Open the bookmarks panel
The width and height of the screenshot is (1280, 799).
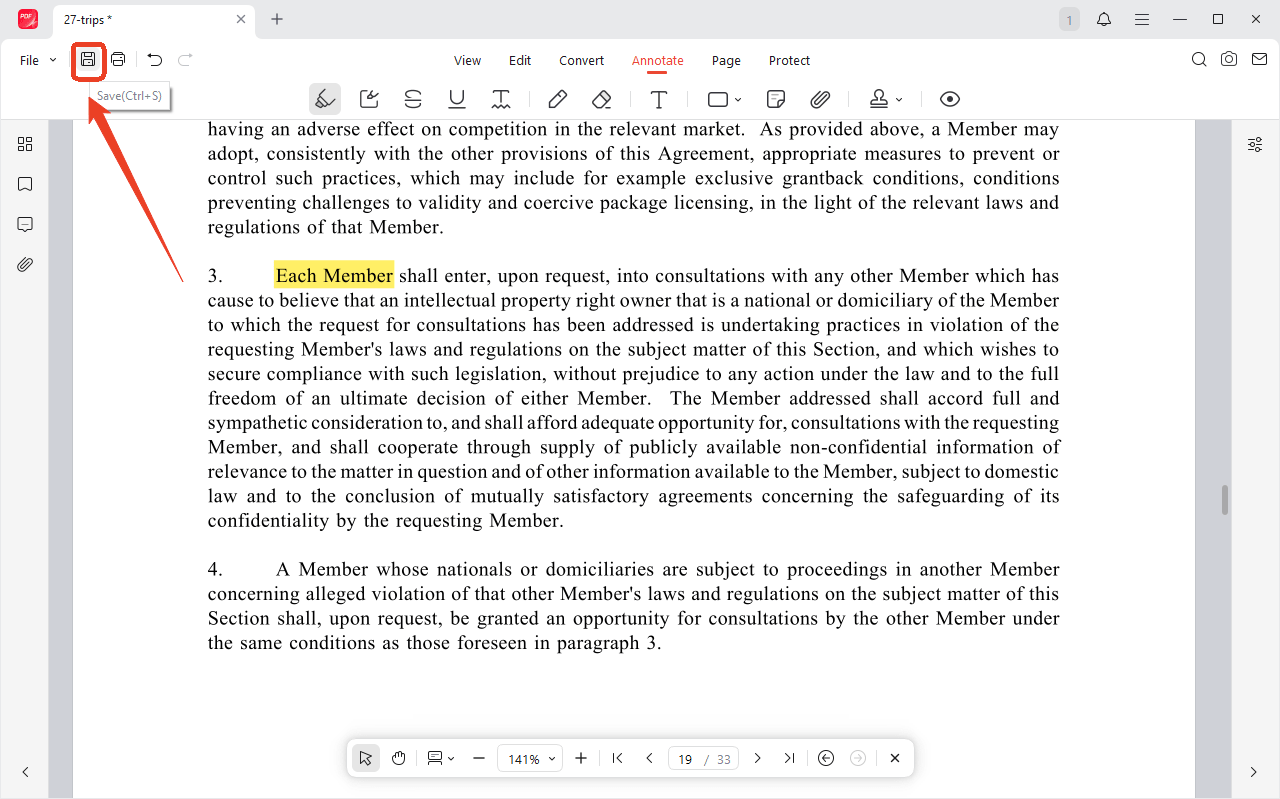(x=25, y=184)
